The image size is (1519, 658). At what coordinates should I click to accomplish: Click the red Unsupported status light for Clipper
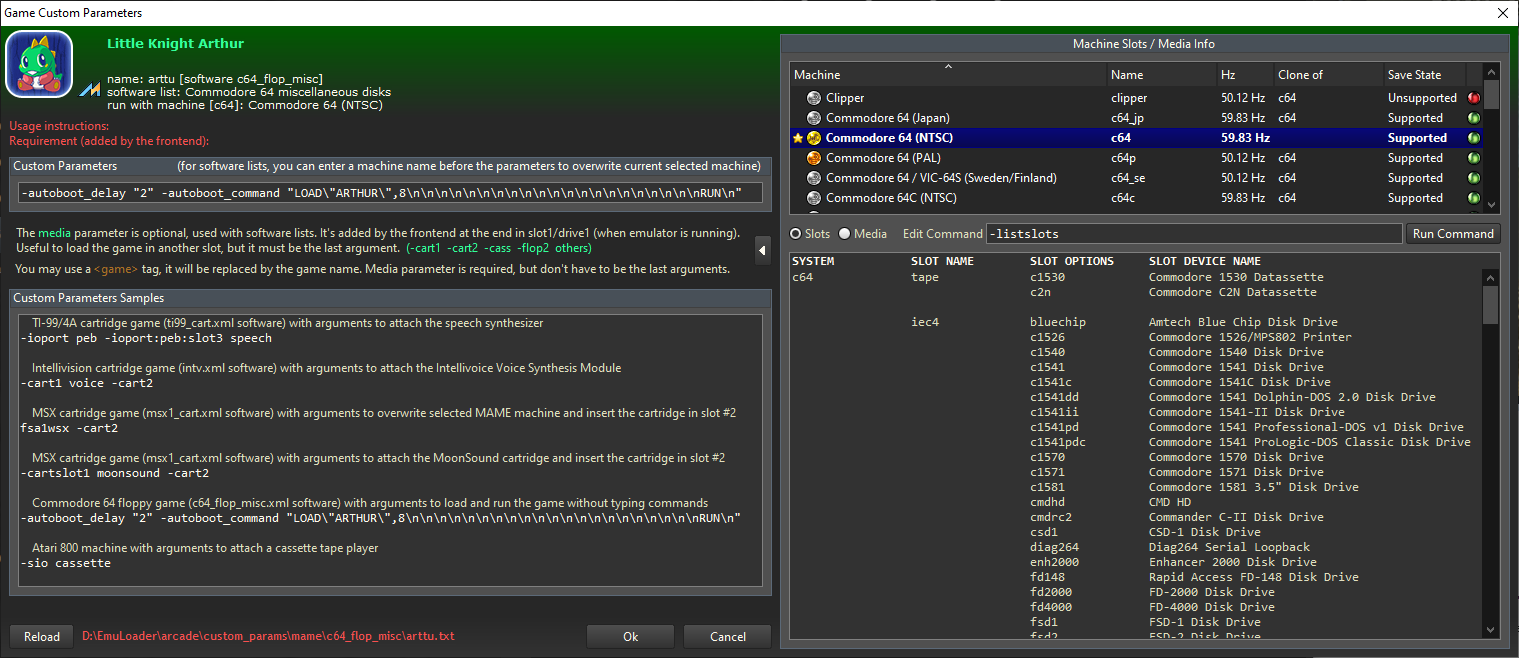(1474, 98)
